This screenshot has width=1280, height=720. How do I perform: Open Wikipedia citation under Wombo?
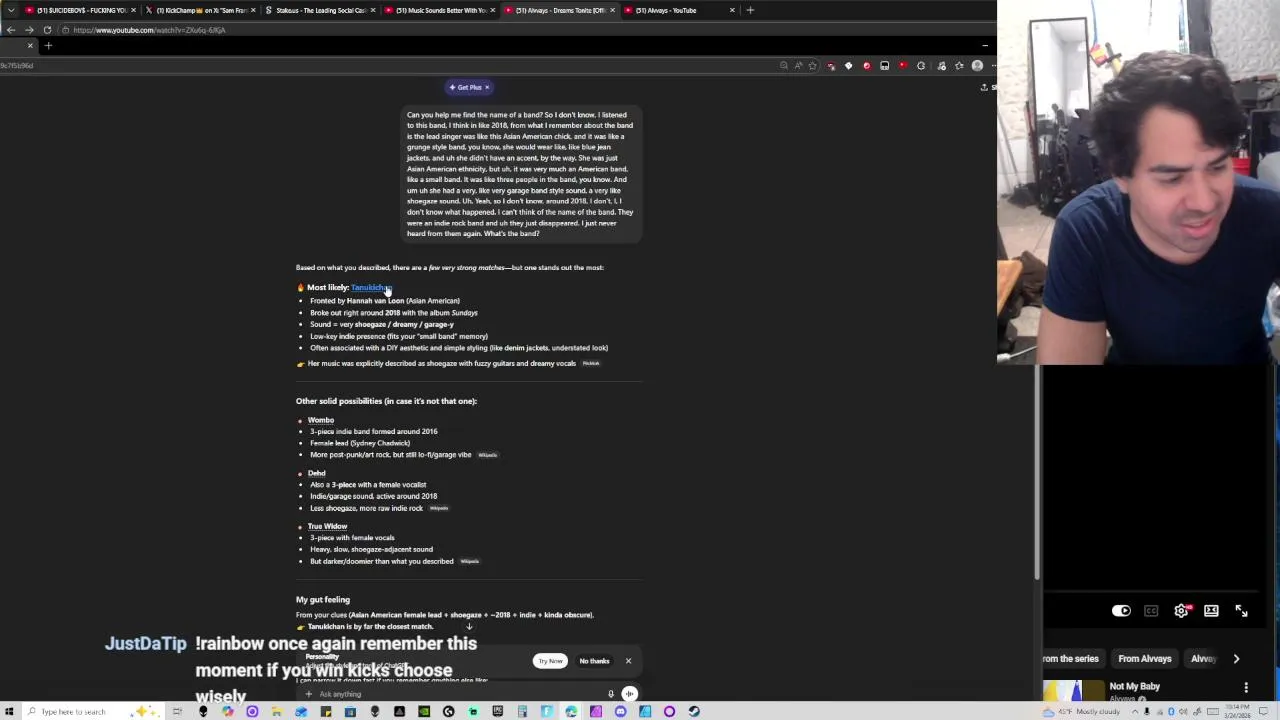(487, 455)
